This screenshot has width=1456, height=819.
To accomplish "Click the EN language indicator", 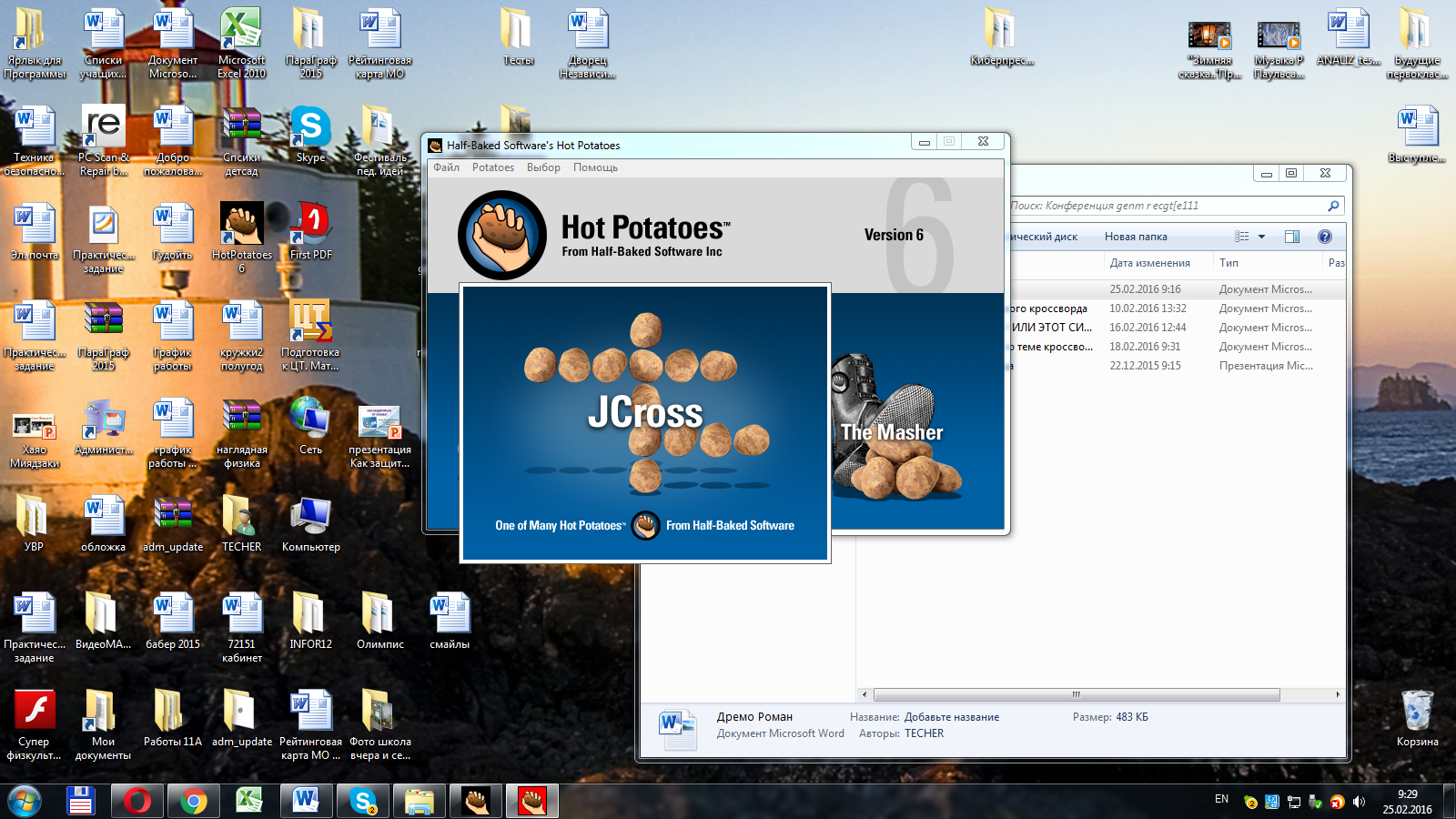I will pos(1221,799).
